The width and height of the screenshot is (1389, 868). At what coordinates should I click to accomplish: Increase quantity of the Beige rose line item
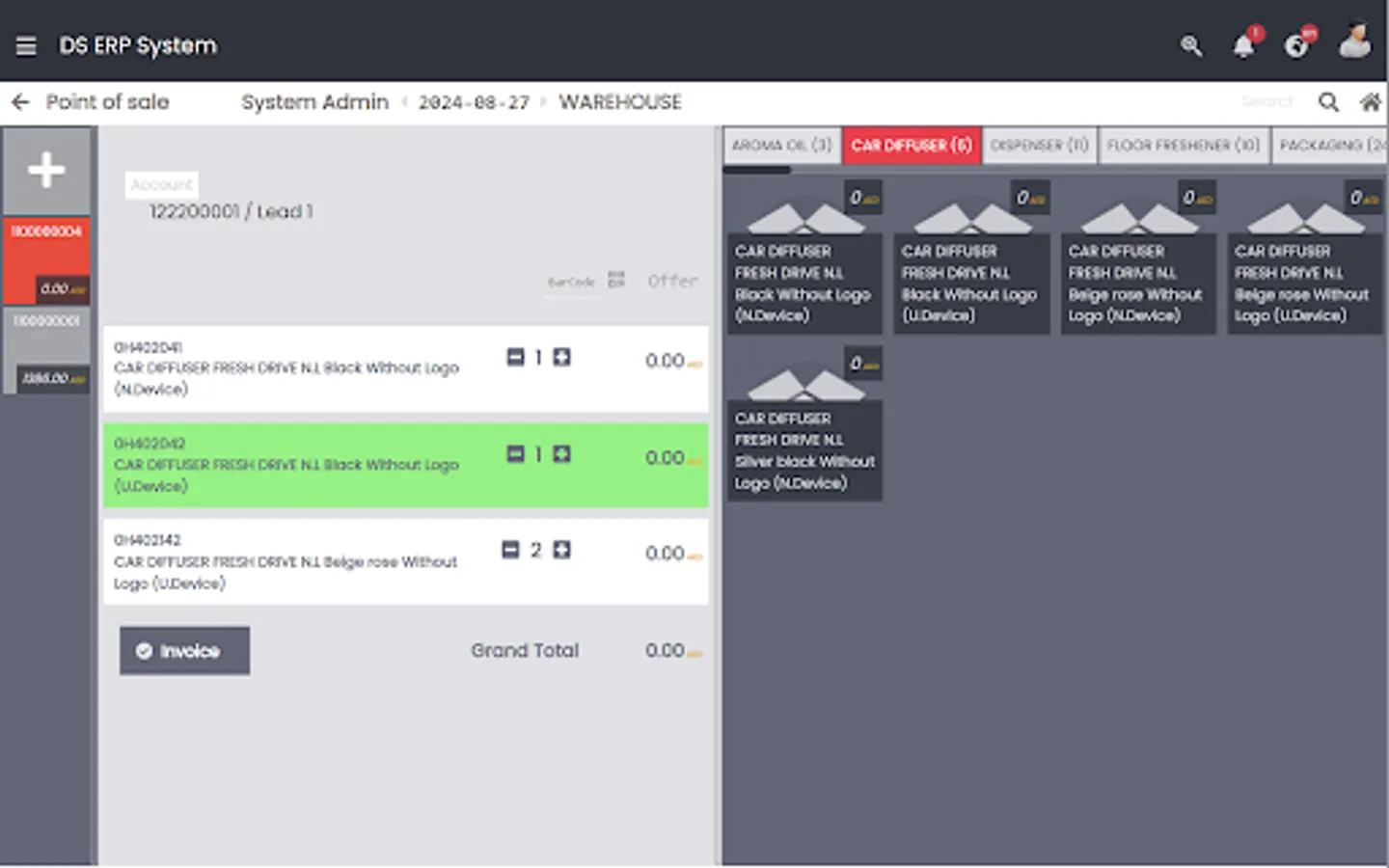562,550
